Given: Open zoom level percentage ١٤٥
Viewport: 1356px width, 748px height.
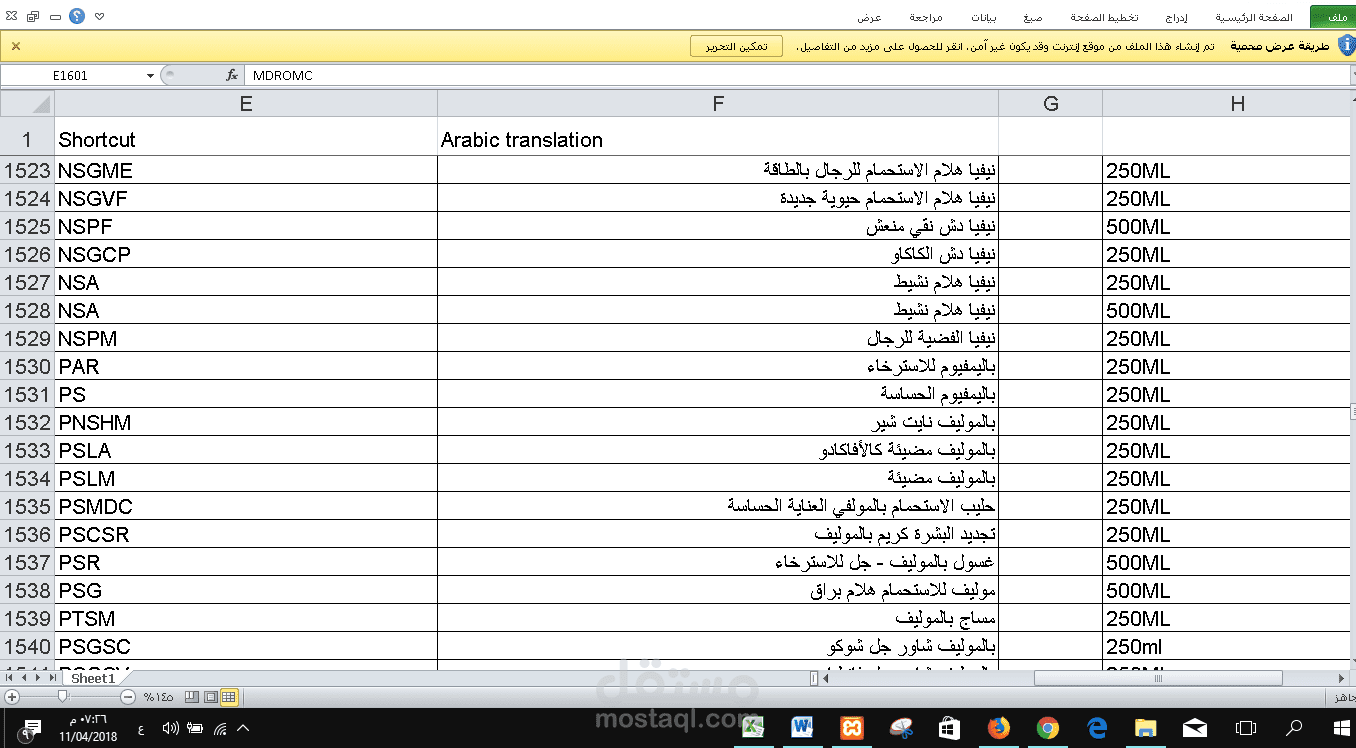Looking at the screenshot, I should (x=158, y=697).
